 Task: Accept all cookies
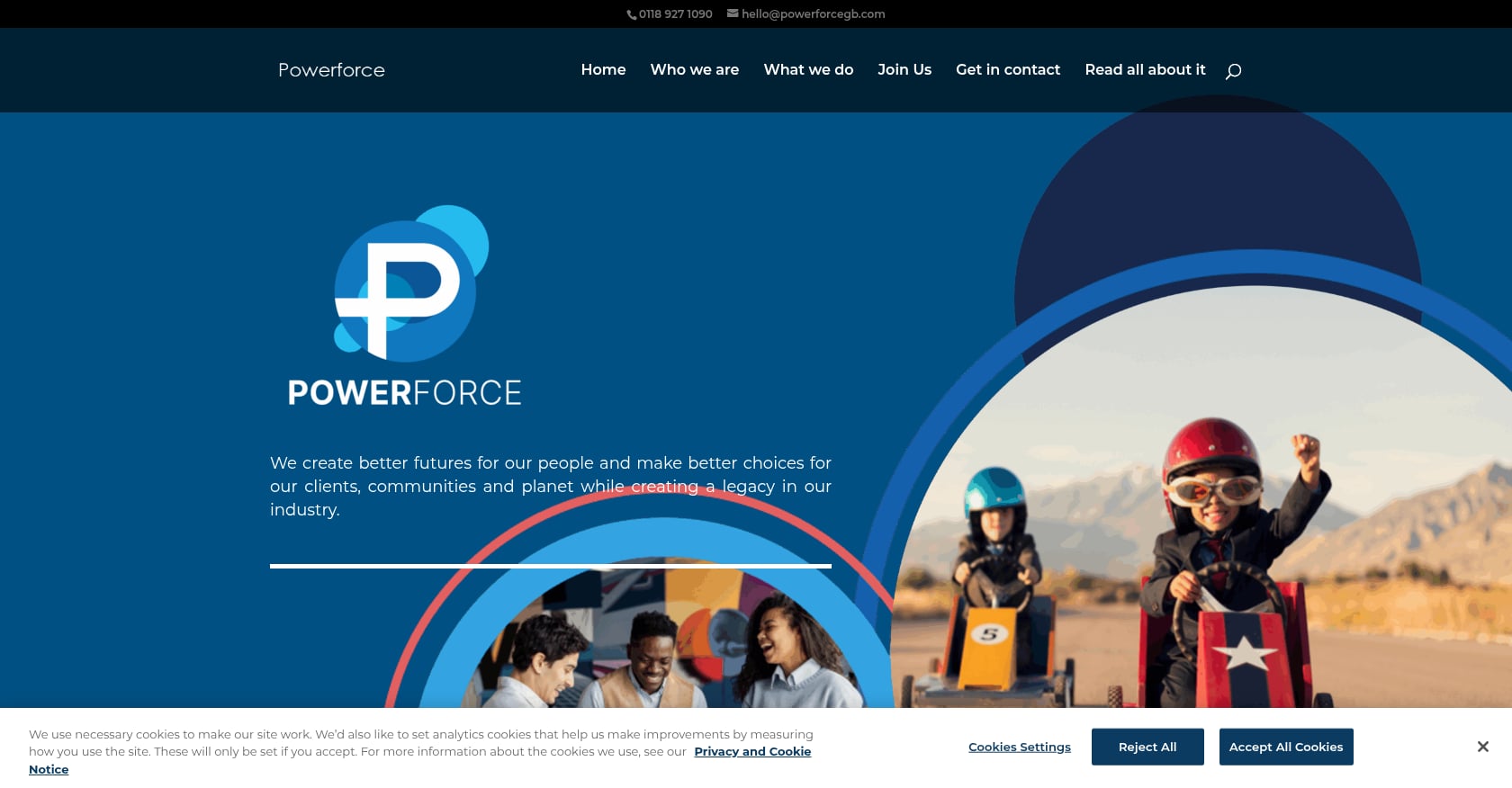[1286, 747]
